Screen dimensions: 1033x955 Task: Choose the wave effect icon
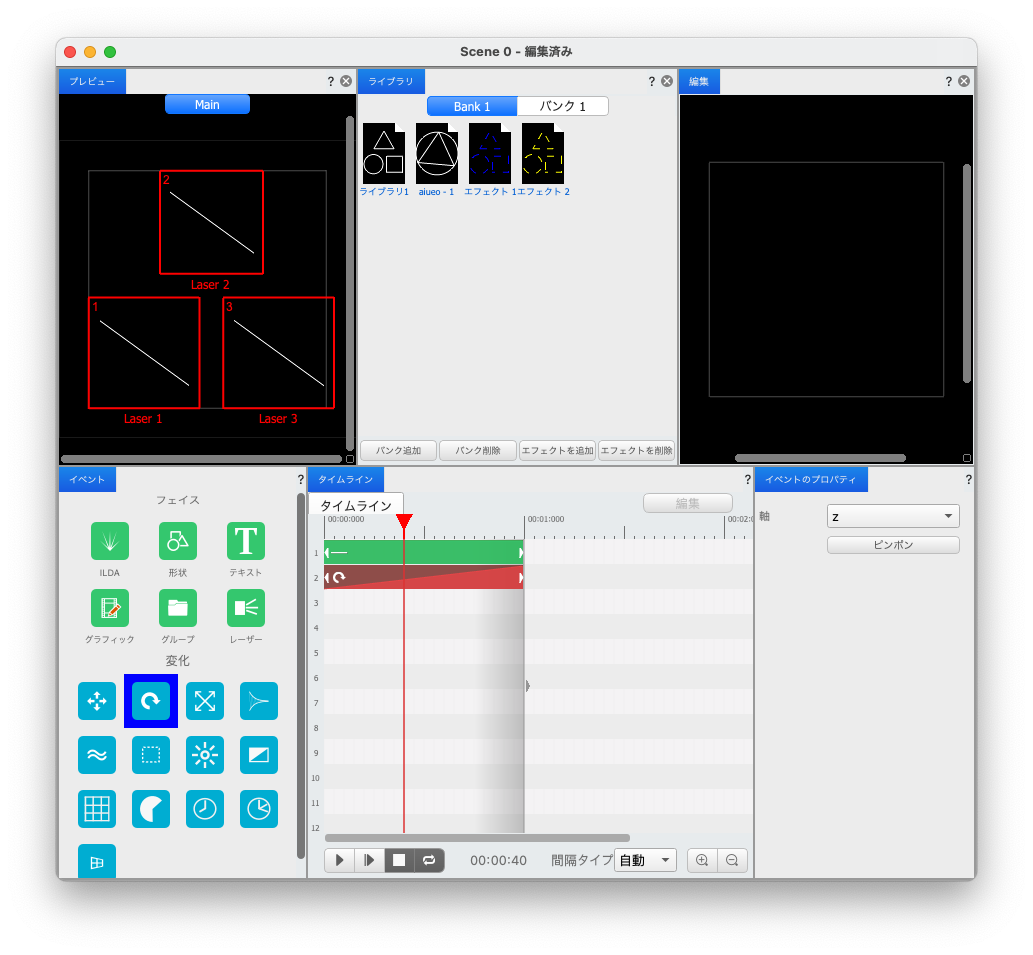[x=97, y=755]
